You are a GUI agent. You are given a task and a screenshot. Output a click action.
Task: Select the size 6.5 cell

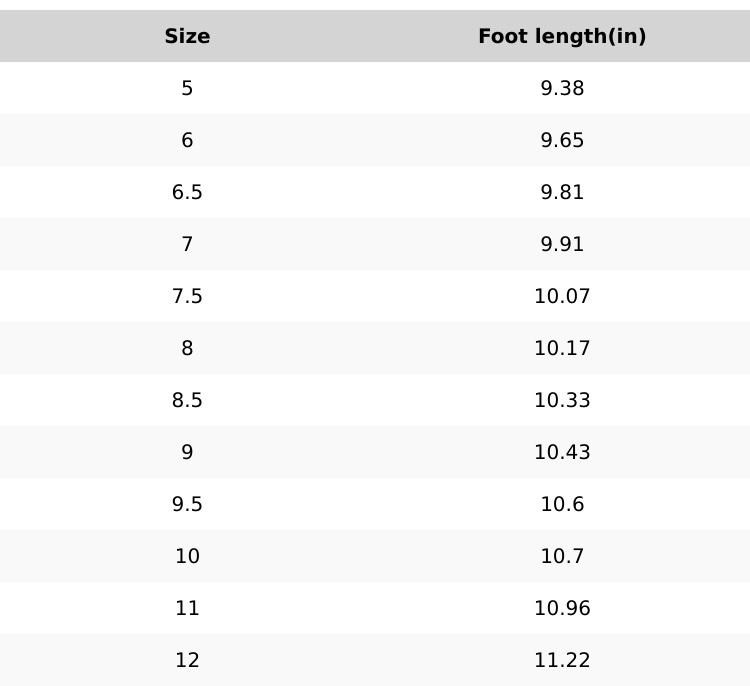[187, 193]
